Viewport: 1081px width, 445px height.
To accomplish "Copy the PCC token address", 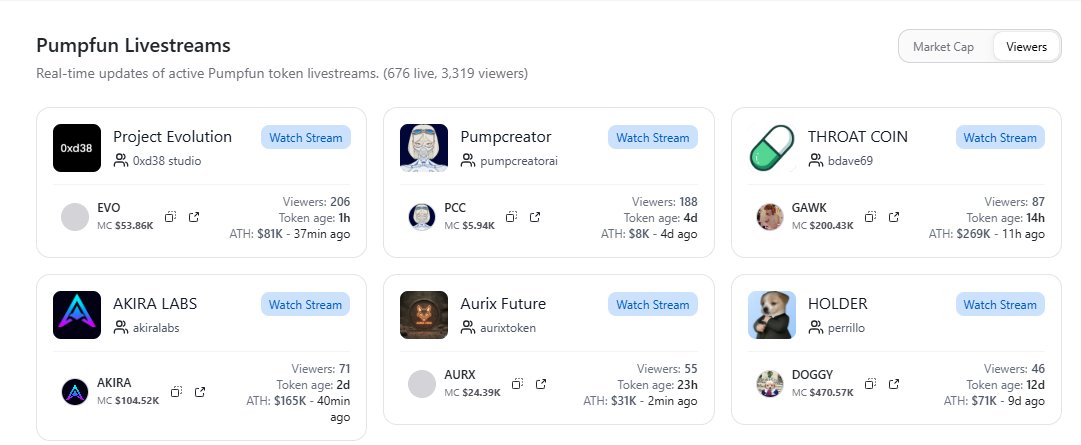I will click(511, 217).
